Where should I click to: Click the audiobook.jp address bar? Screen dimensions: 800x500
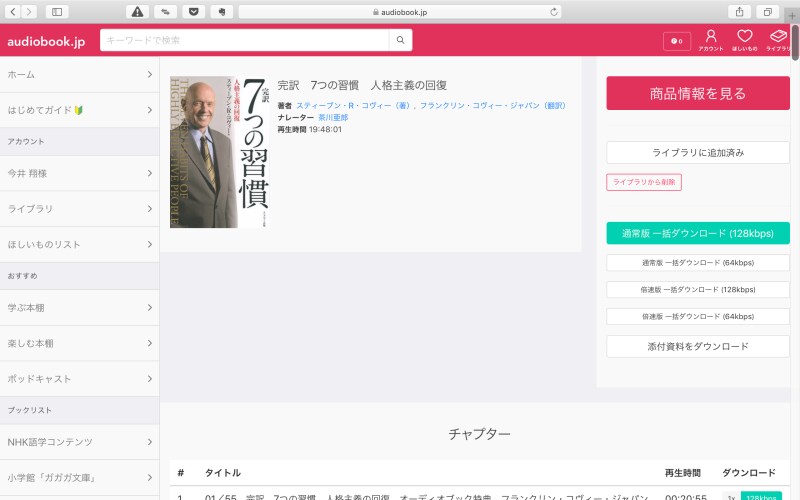[400, 12]
